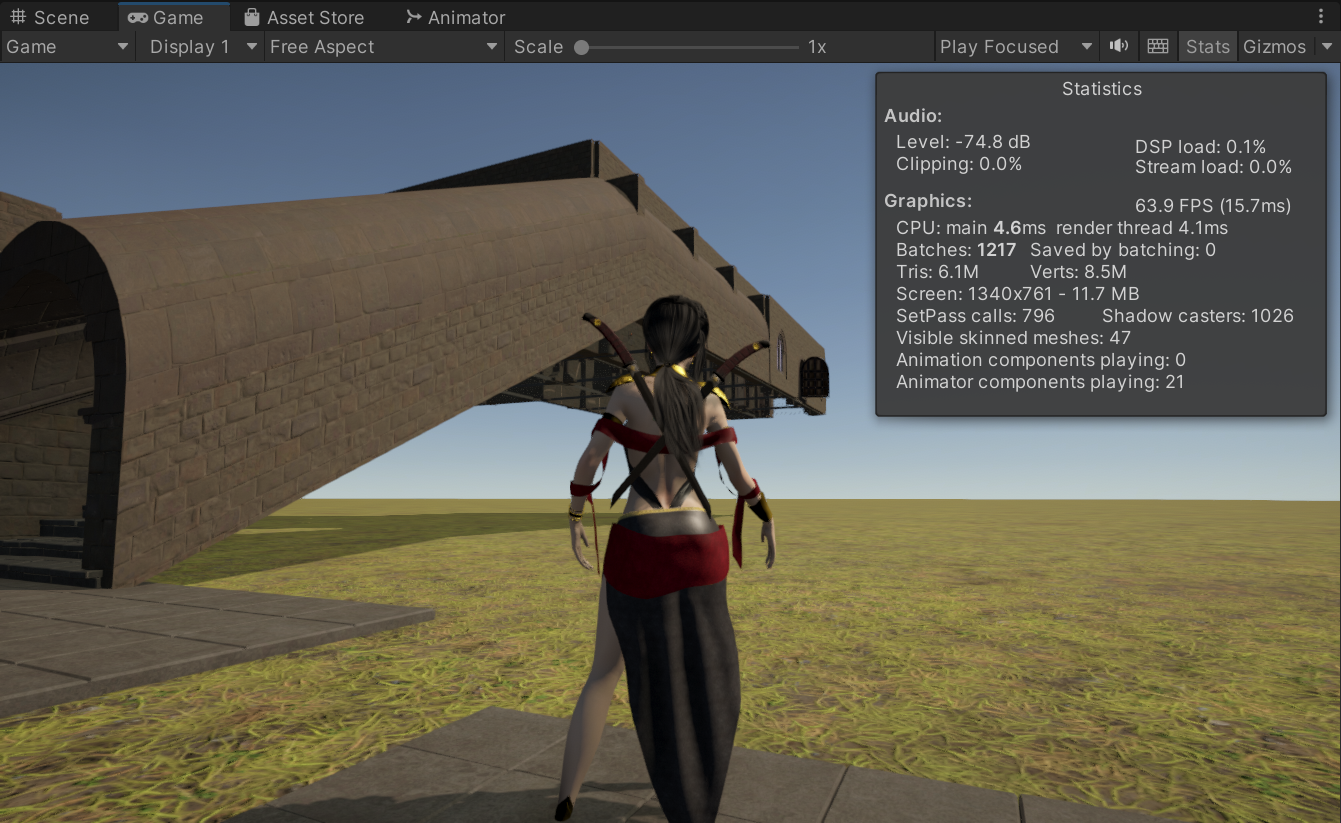Viewport: 1341px width, 823px height.
Task: Click the Animation components playing: 0 line
Action: pos(1041,360)
